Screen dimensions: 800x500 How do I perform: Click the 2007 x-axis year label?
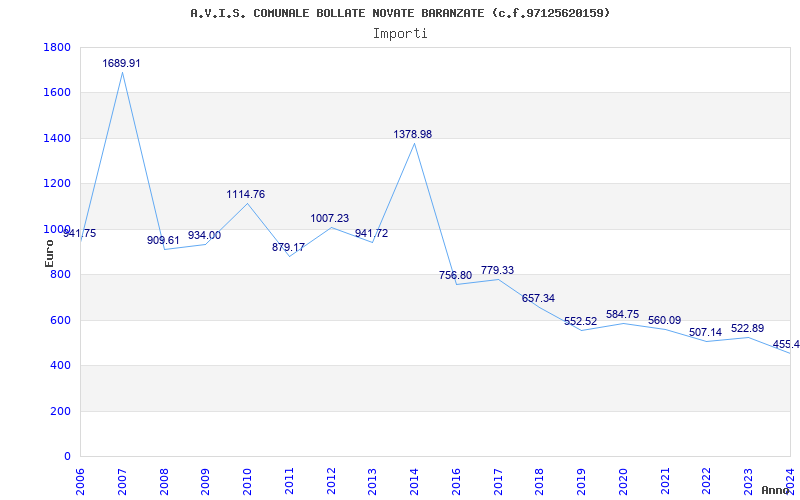pos(122,481)
